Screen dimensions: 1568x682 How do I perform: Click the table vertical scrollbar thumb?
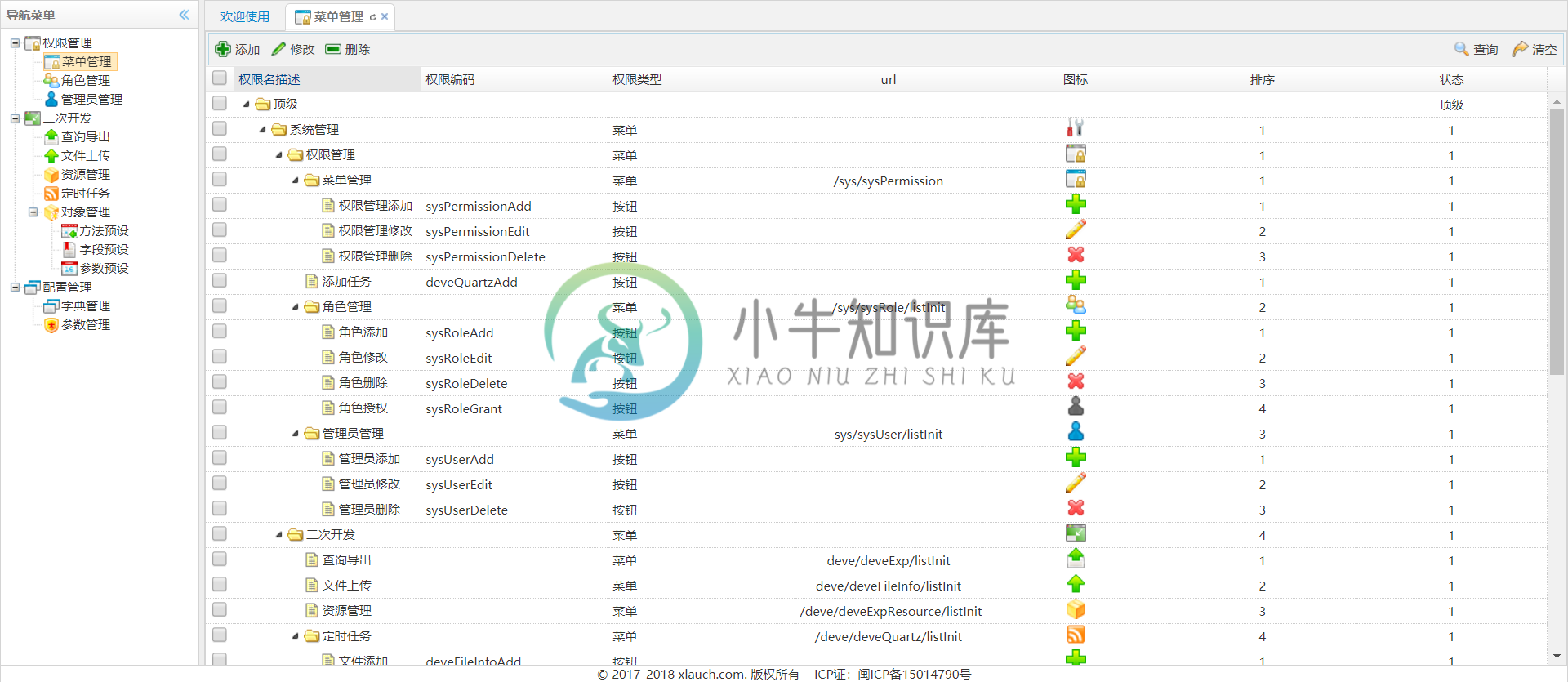pos(1557,242)
